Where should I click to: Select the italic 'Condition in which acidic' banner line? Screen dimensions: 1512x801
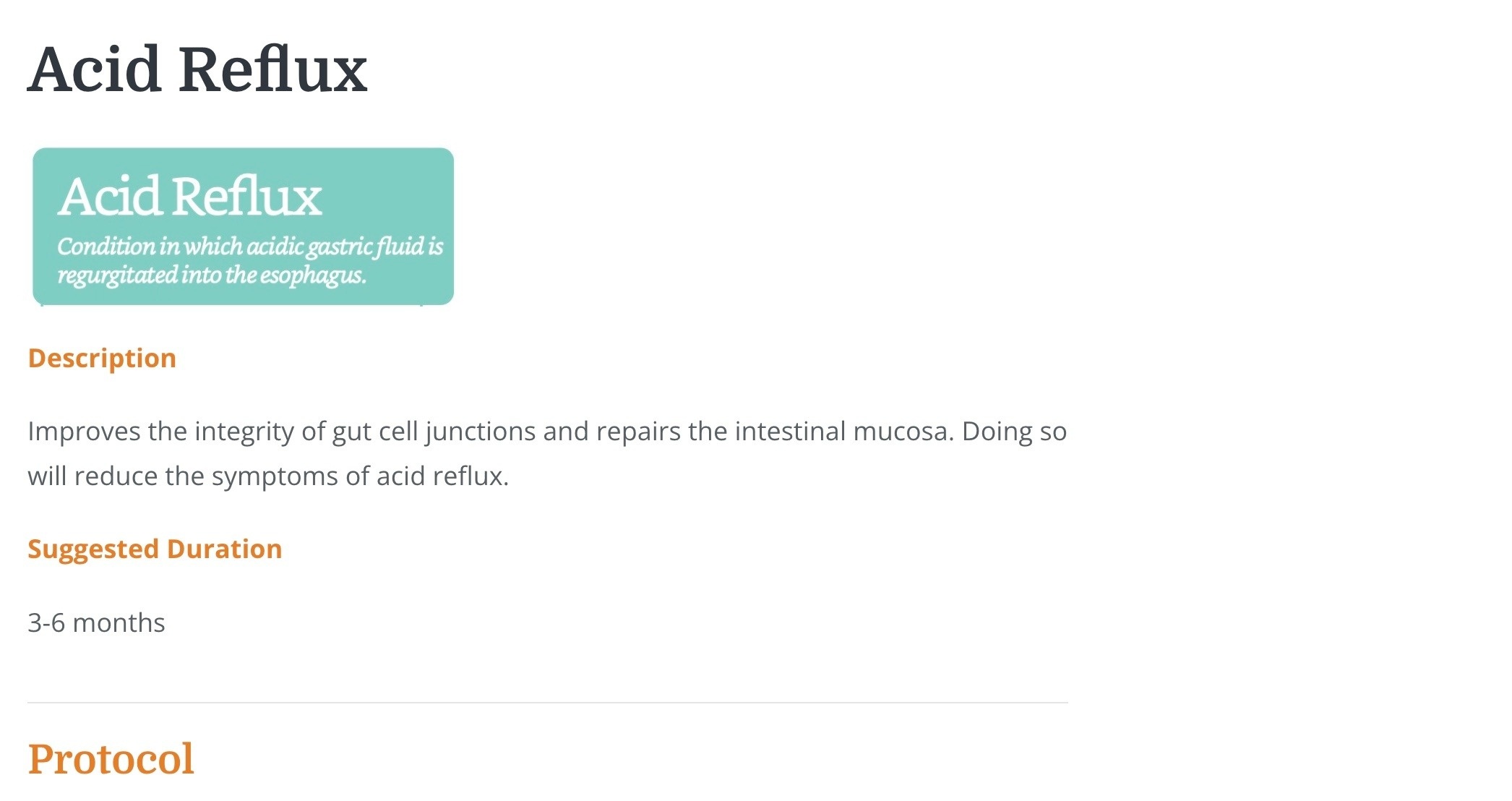(x=250, y=247)
